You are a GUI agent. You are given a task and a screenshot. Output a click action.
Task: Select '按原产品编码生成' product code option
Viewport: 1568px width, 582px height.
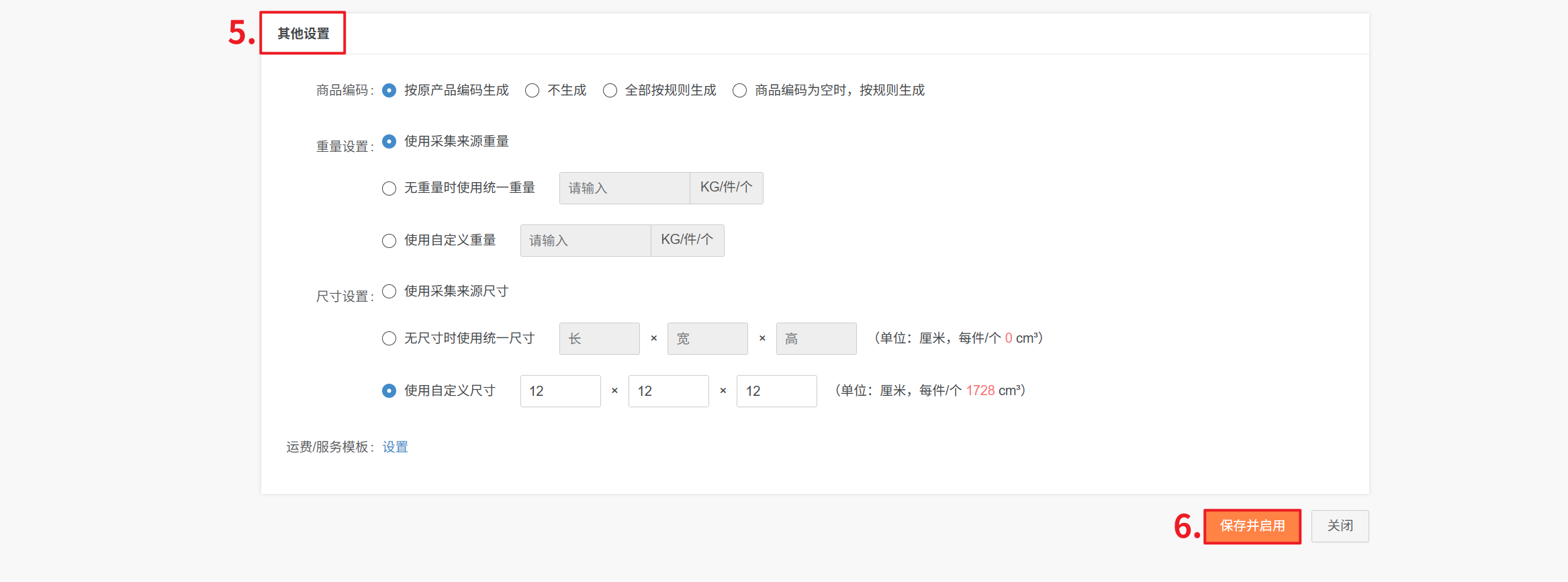pos(389,91)
